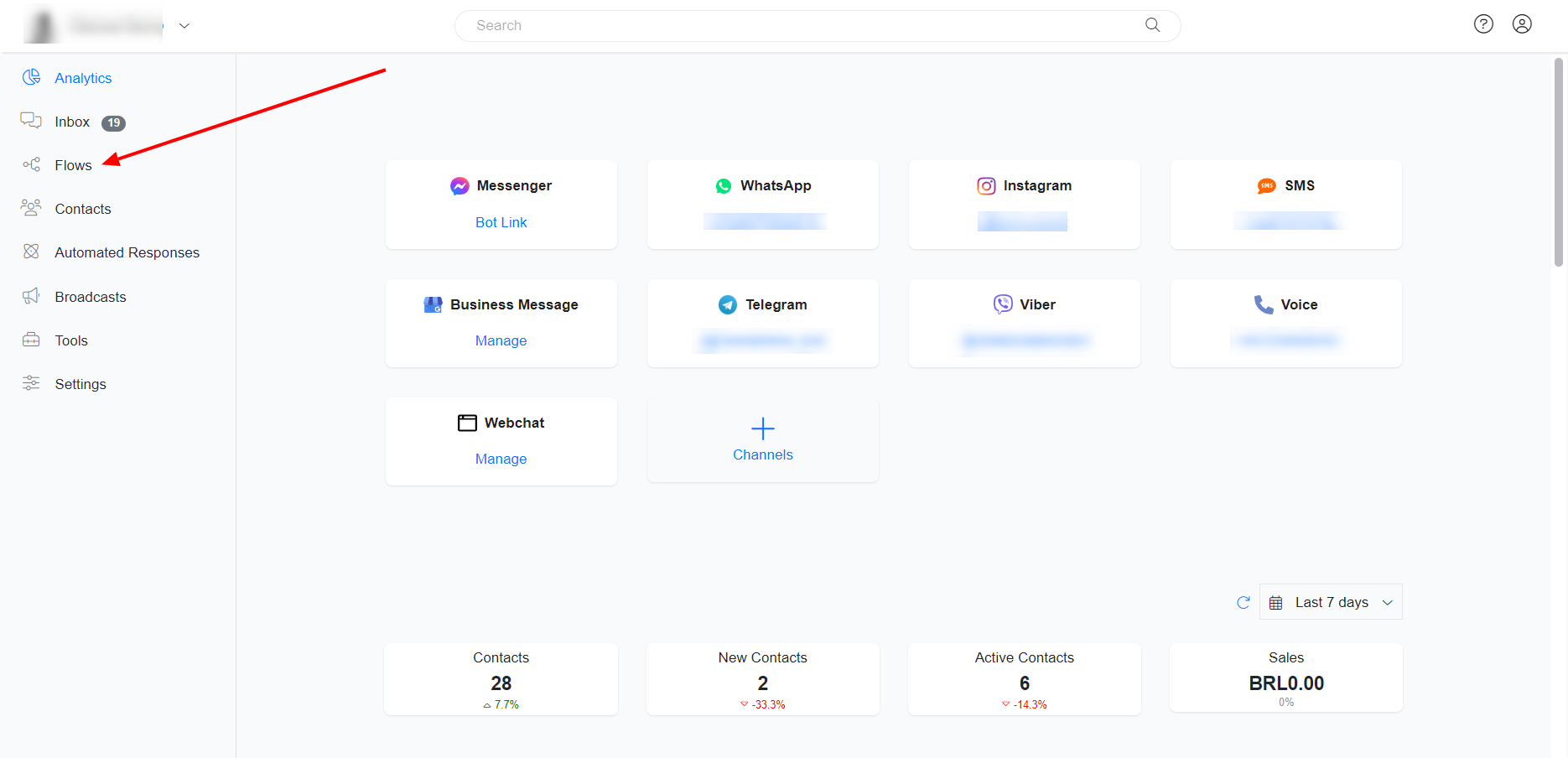Click the Active Contacts stat card

point(1025,679)
